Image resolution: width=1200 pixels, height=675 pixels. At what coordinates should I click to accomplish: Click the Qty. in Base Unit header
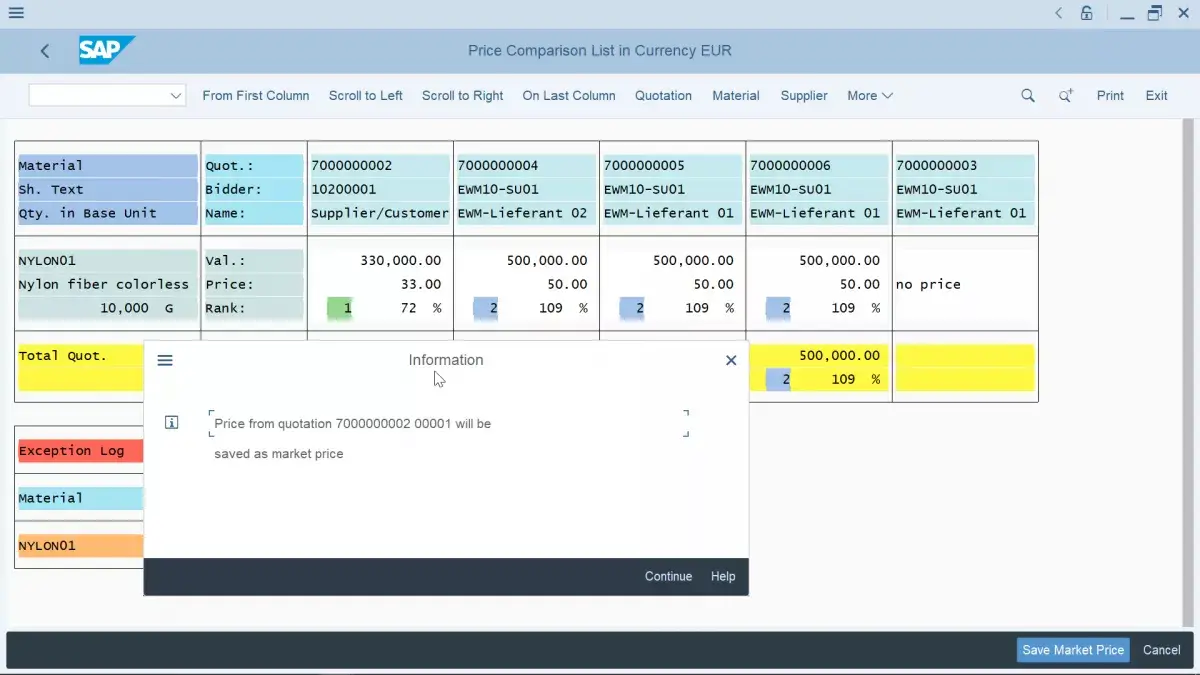[108, 213]
